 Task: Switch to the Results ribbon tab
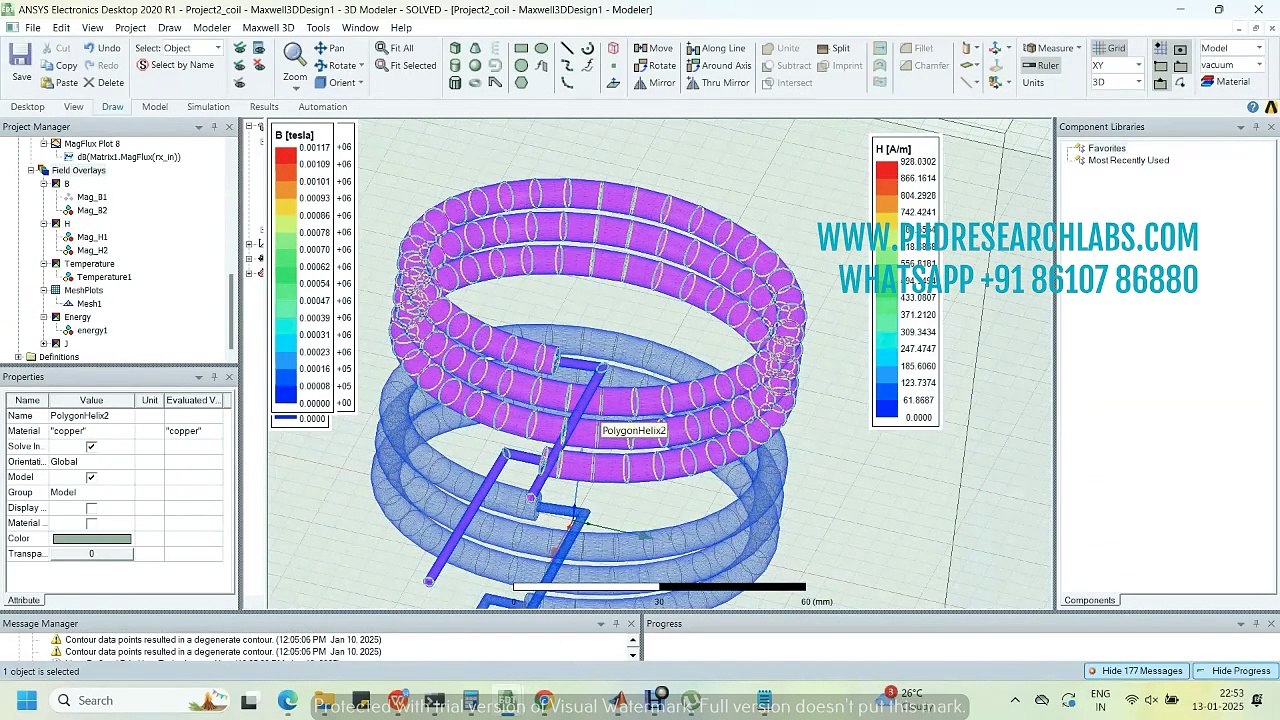click(x=264, y=107)
